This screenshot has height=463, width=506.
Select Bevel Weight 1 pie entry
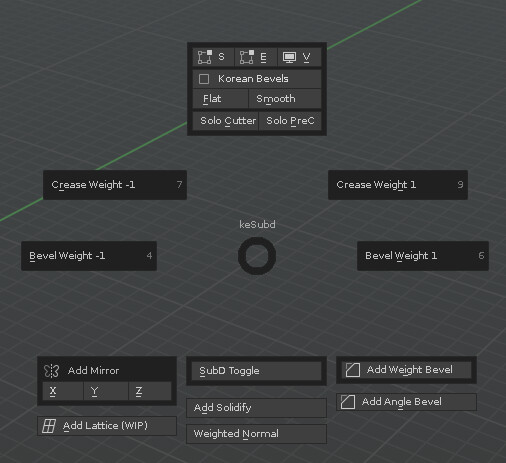(x=423, y=256)
